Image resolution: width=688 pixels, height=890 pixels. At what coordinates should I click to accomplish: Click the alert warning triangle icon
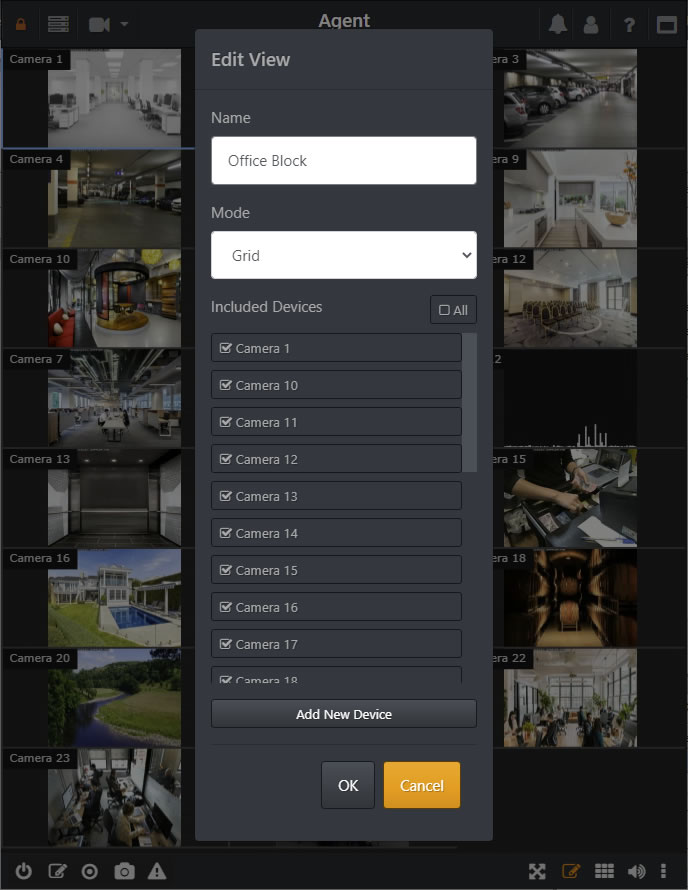coord(157,871)
